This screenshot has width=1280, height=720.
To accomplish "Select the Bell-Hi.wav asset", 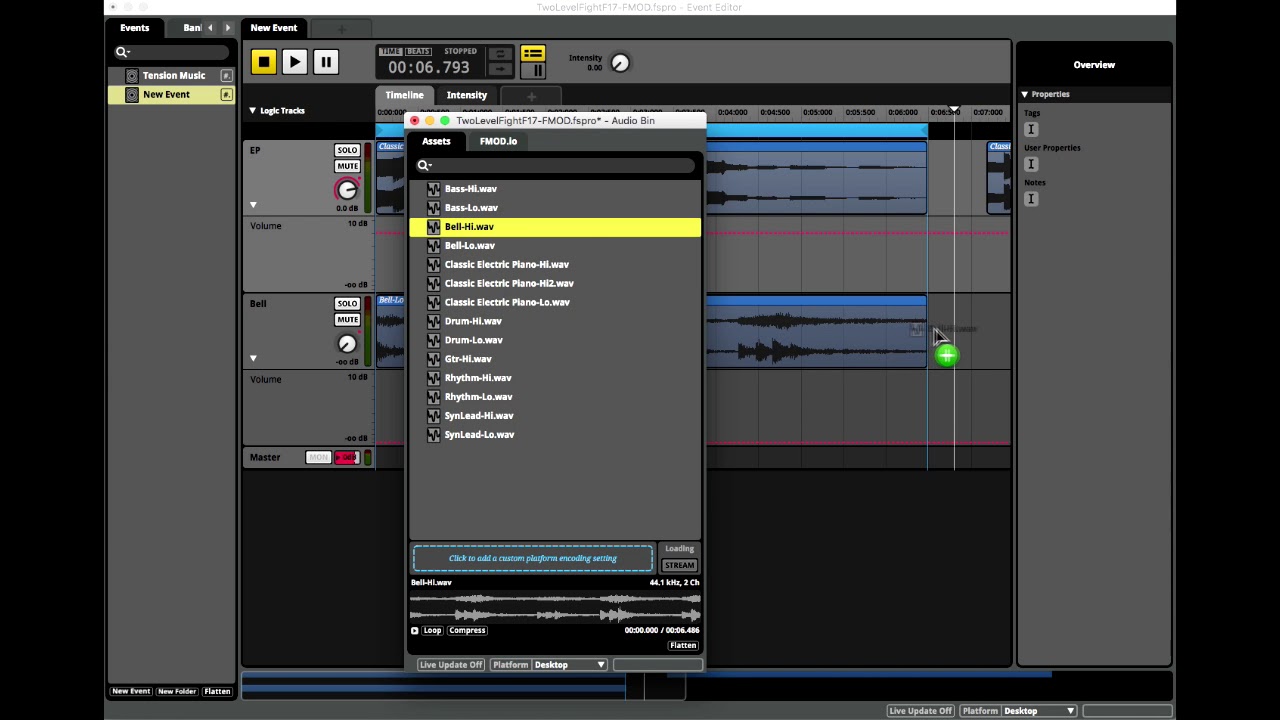I will [x=555, y=227].
